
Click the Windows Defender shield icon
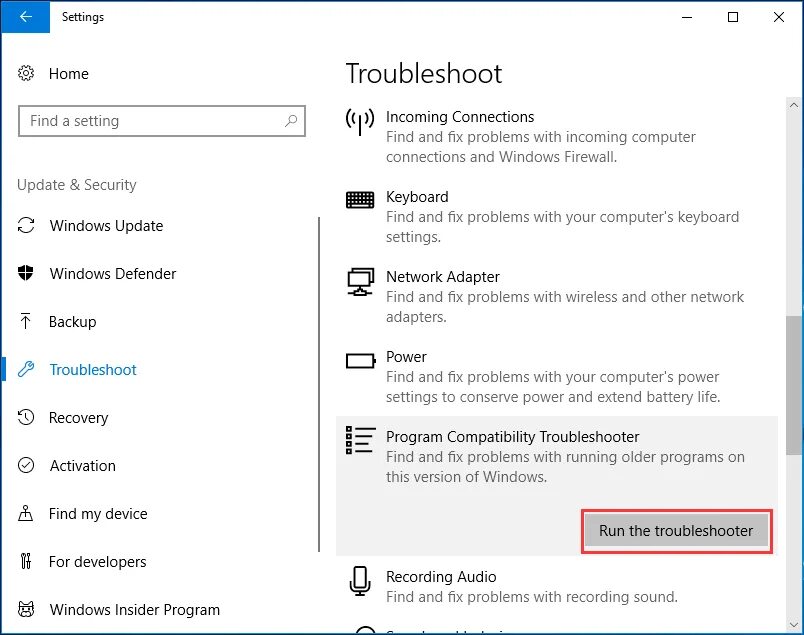[27, 274]
